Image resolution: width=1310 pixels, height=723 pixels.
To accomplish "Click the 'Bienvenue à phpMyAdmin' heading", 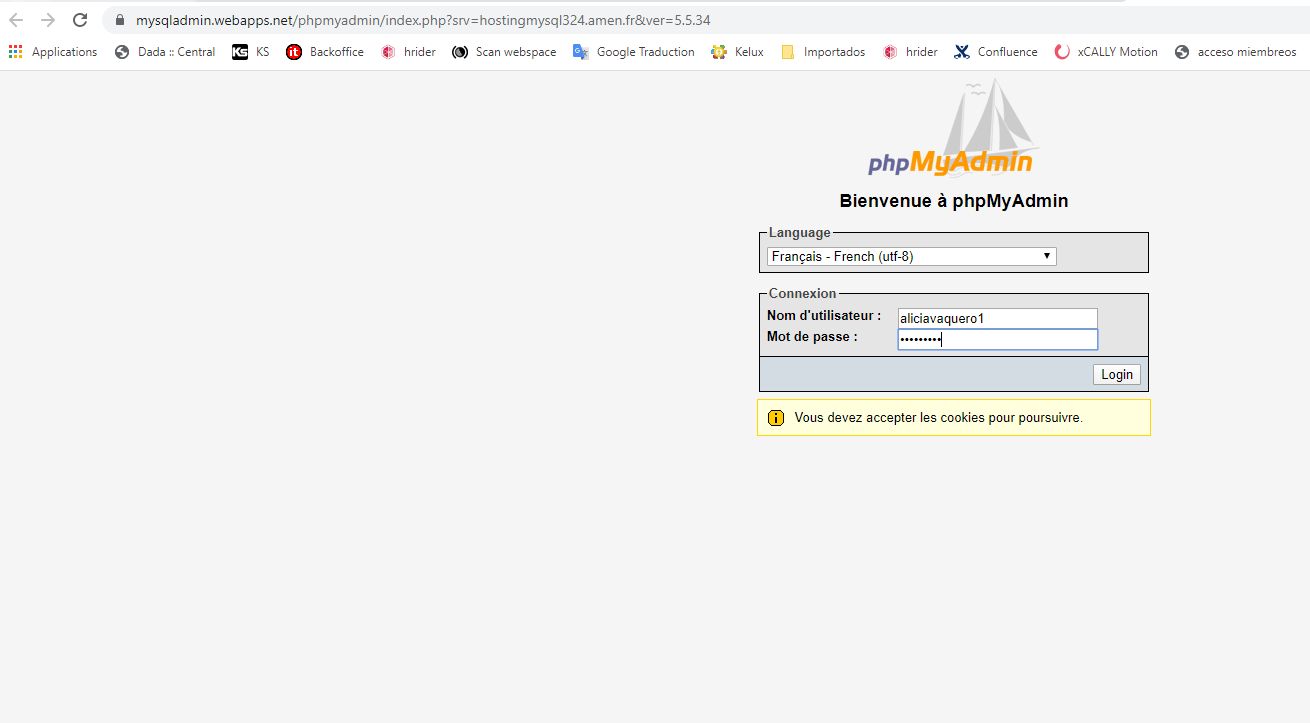I will click(x=954, y=201).
